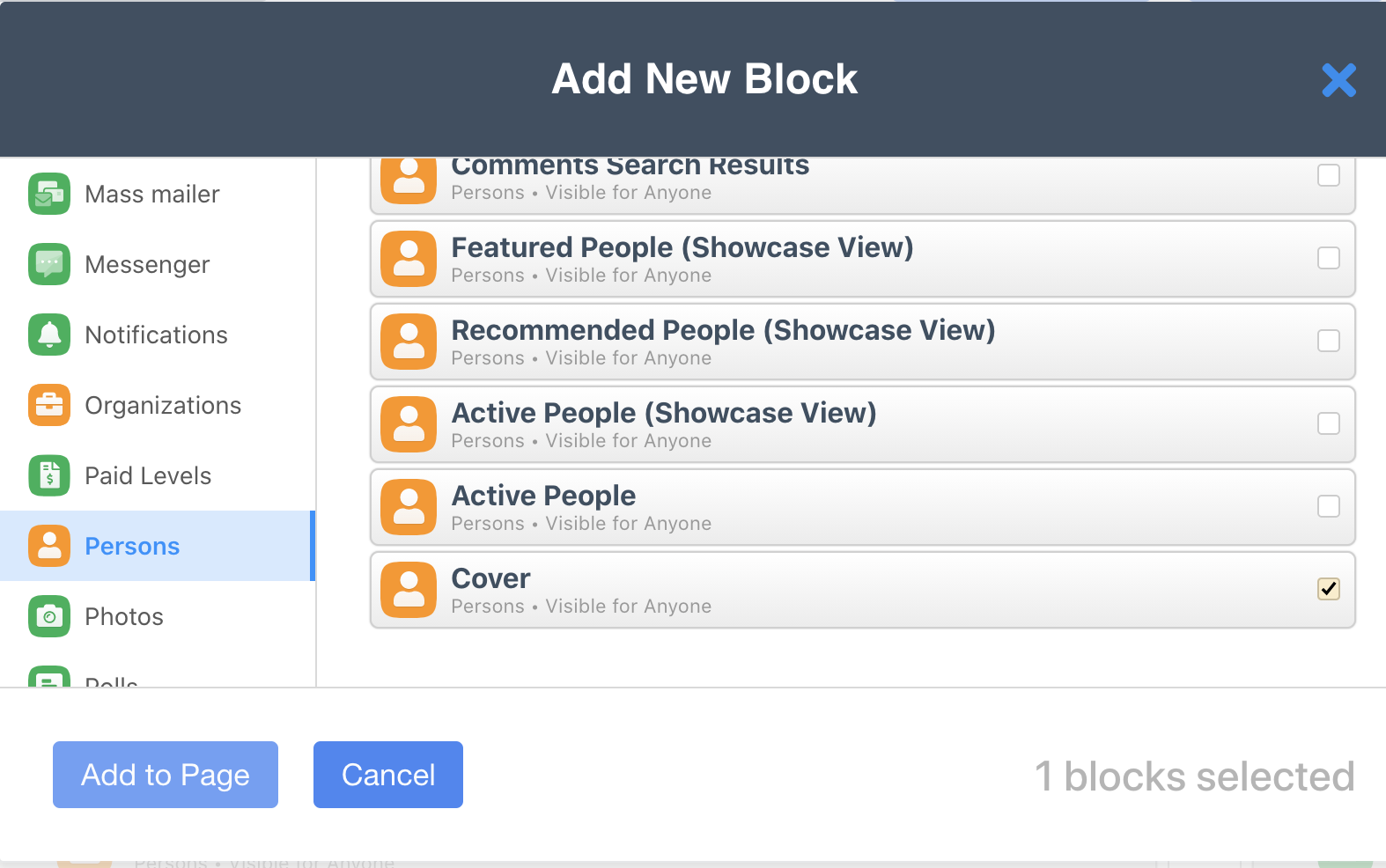The width and height of the screenshot is (1386, 868).
Task: Select Active People (Showcase View) checkbox
Action: tap(1329, 423)
